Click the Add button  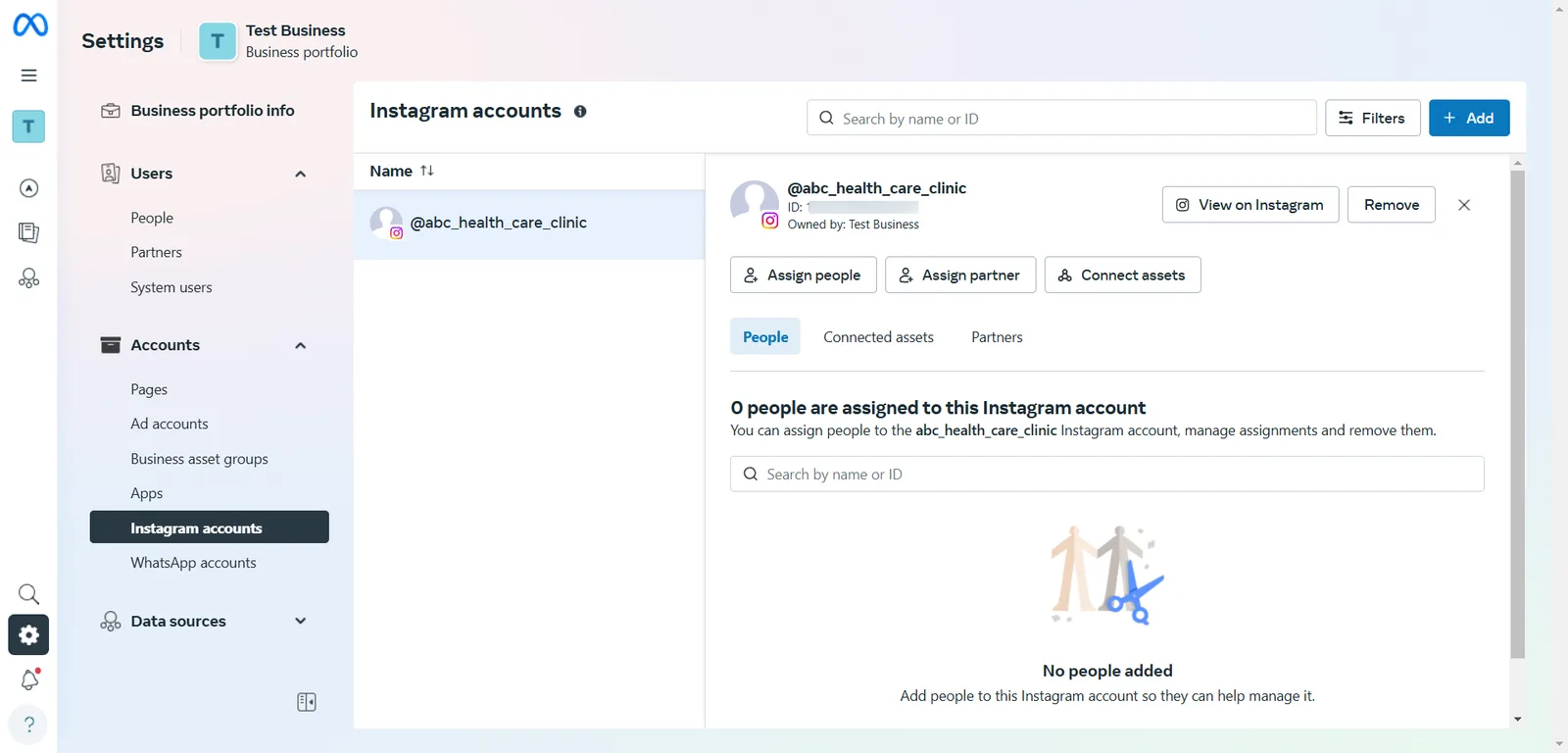pyautogui.click(x=1469, y=118)
